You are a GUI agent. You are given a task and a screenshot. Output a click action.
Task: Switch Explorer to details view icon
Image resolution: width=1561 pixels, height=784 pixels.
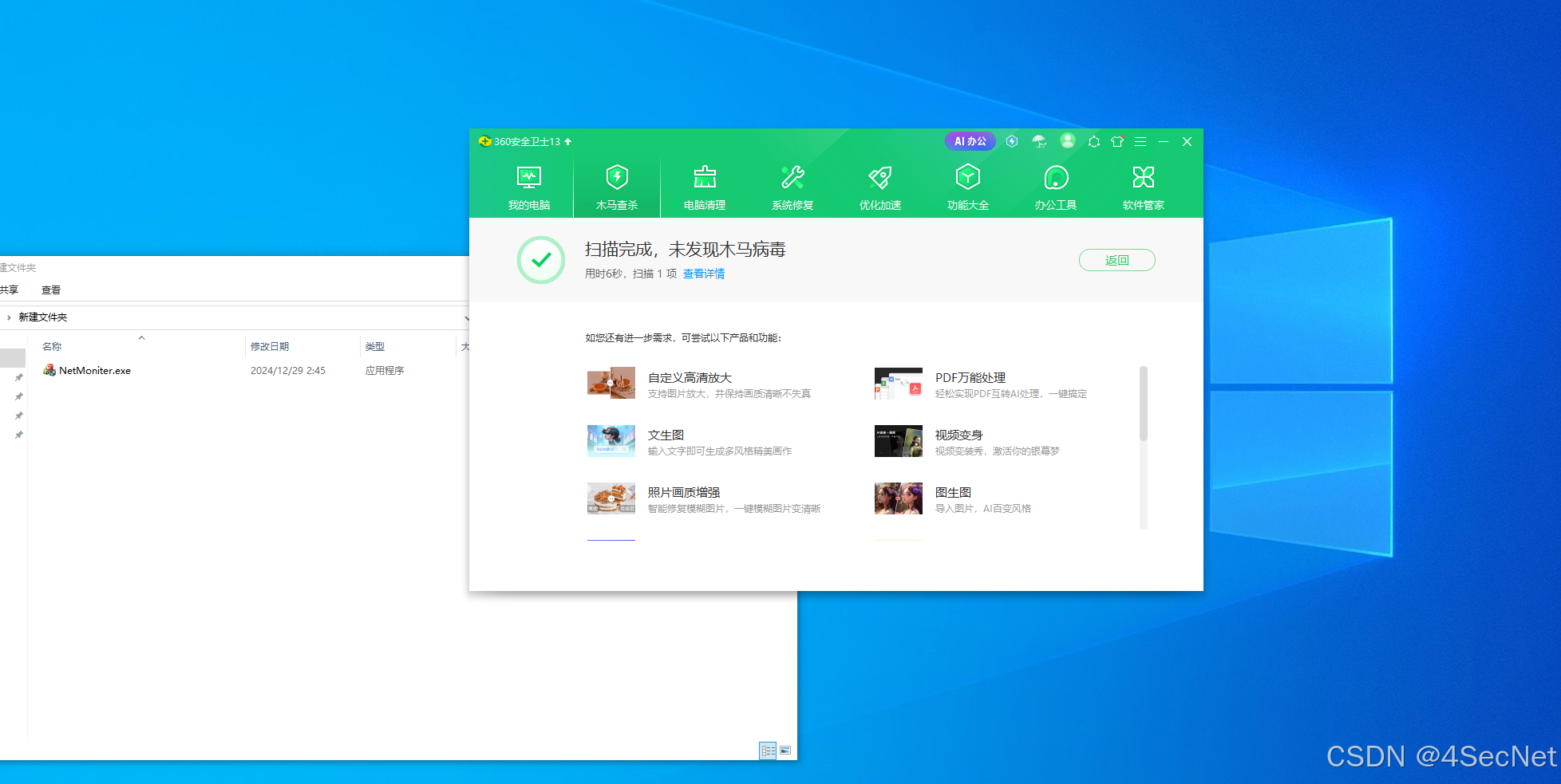pyautogui.click(x=768, y=751)
